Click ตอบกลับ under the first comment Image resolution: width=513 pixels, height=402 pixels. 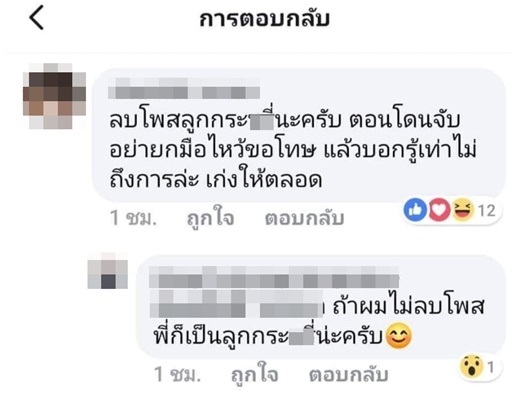(x=304, y=218)
